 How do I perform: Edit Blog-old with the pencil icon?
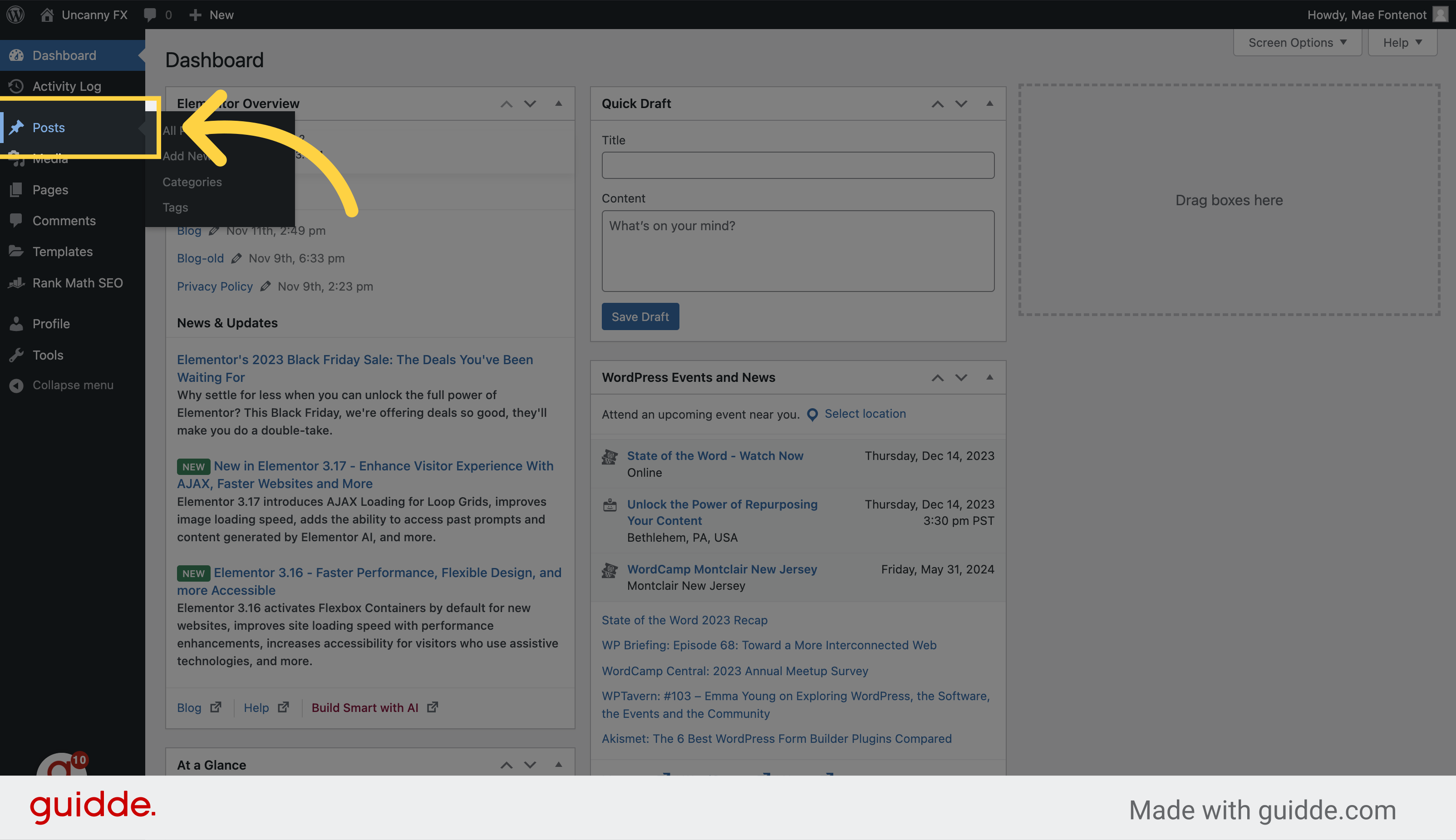[x=236, y=258]
